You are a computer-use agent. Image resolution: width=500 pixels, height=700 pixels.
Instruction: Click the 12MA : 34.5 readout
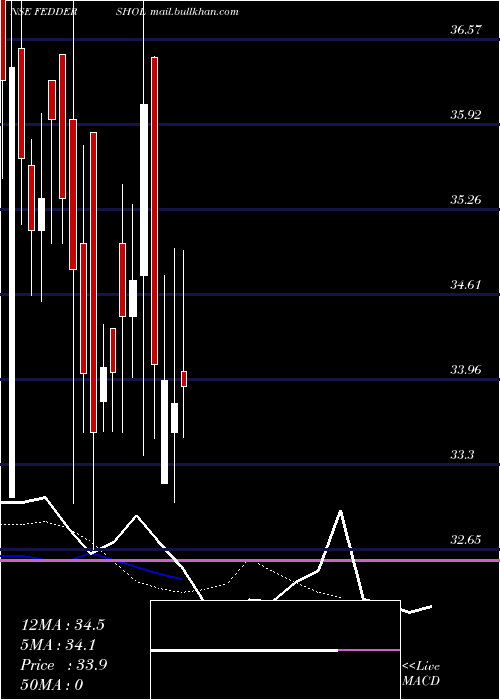[x=63, y=625]
